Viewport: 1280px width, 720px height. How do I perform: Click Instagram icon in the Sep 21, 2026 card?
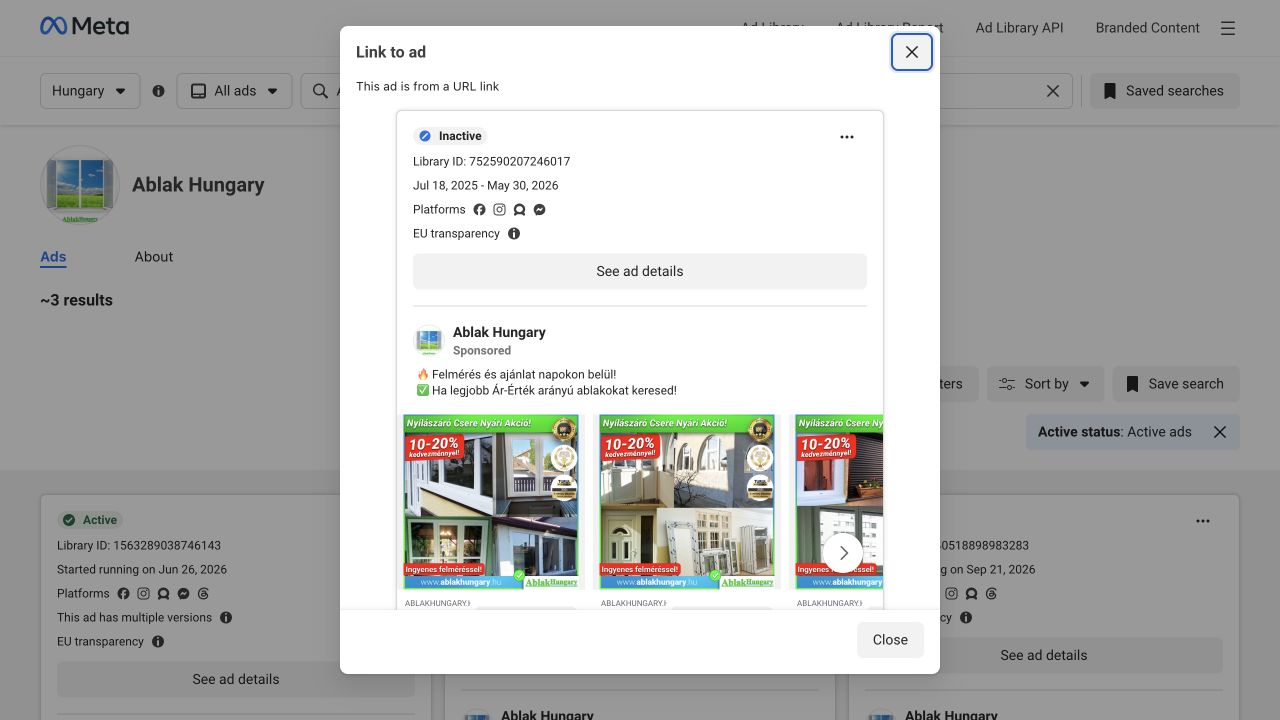(951, 594)
